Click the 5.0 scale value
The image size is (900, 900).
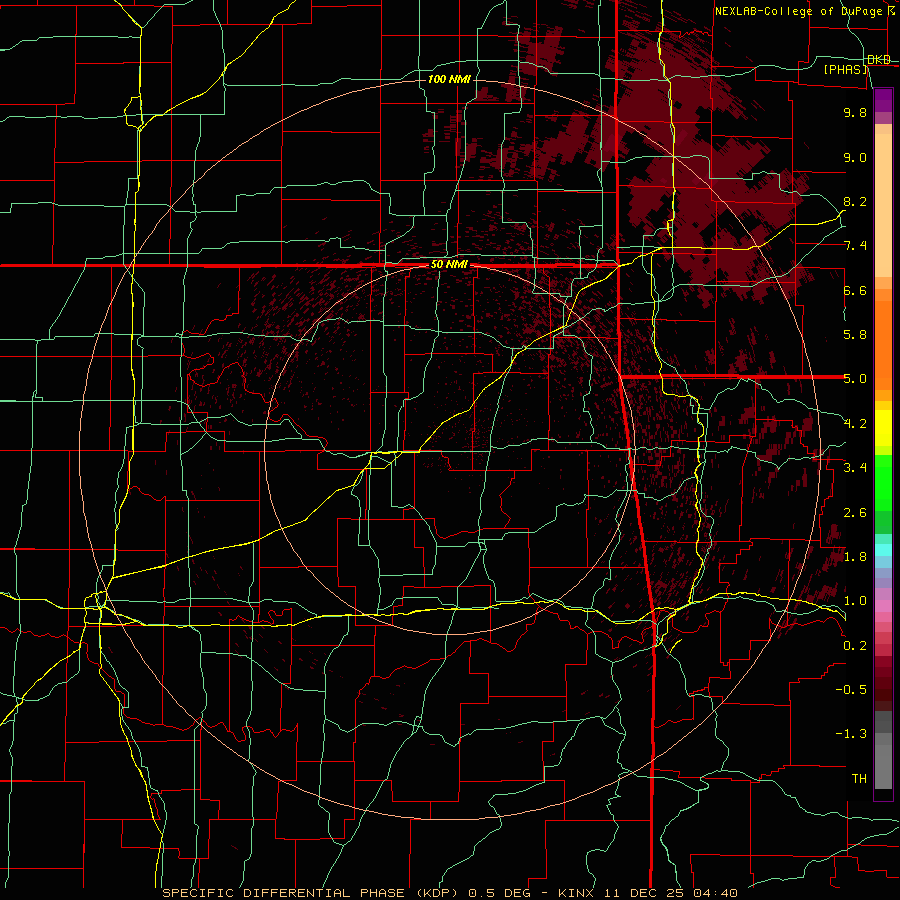click(855, 379)
